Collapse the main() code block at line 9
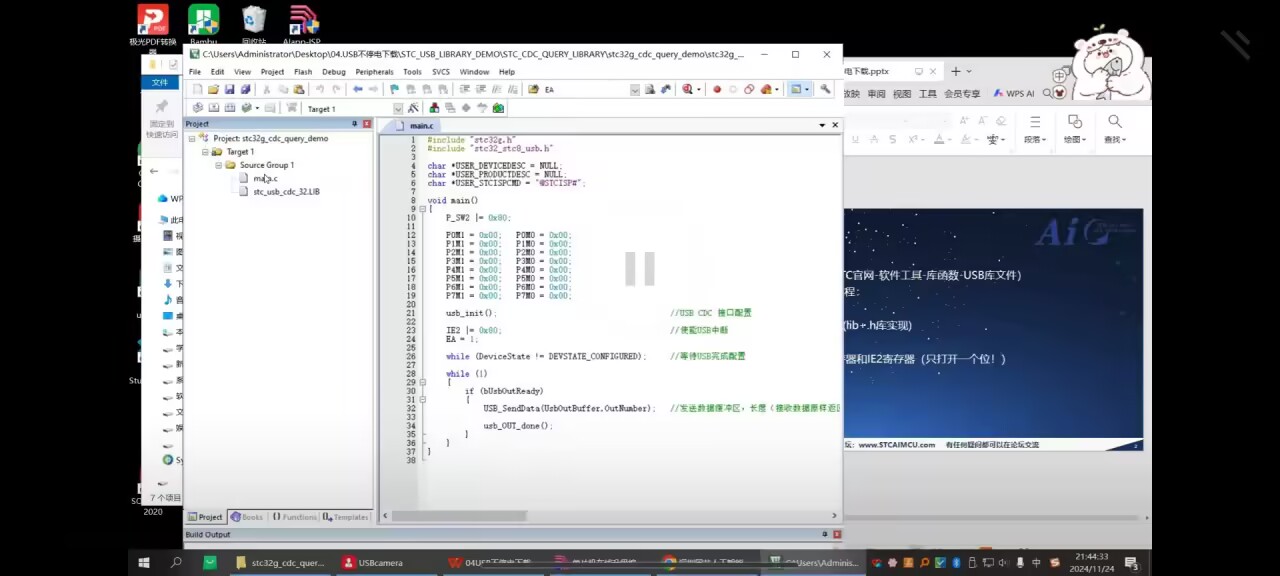 422,209
